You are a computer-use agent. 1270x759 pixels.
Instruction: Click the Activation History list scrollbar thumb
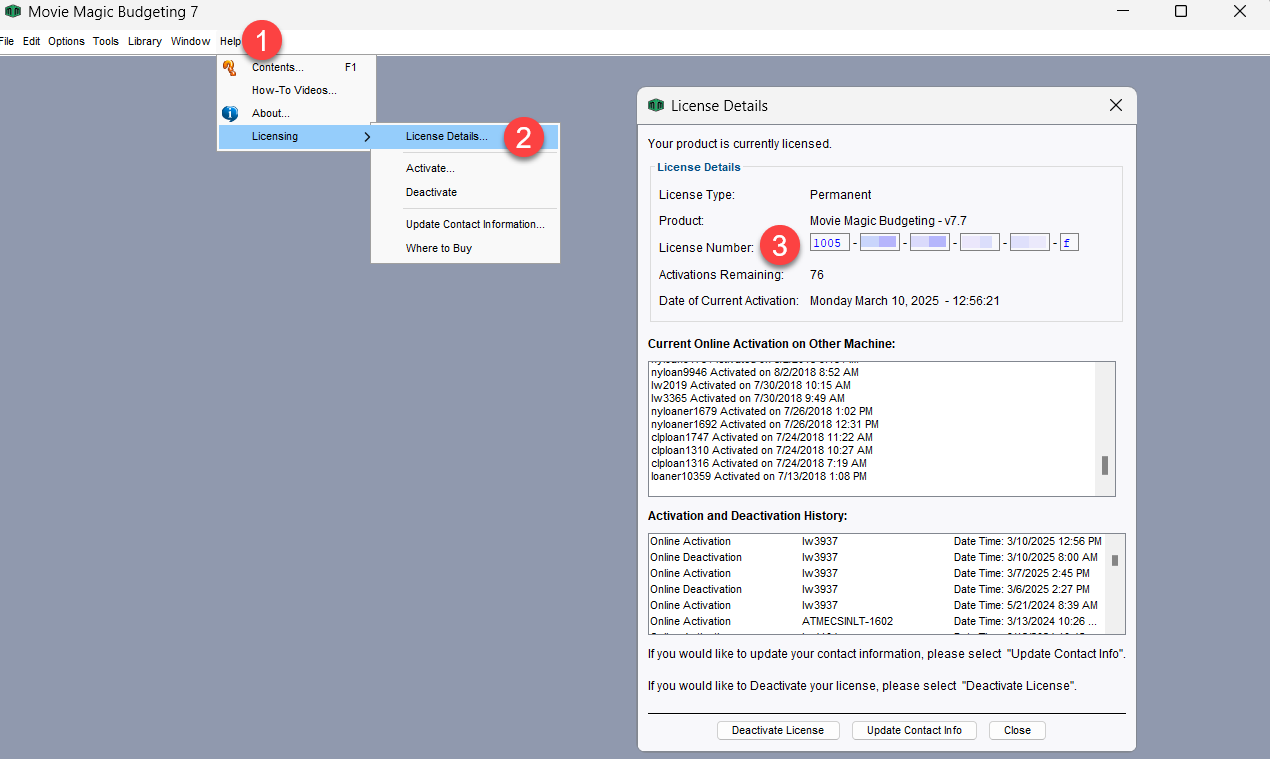point(1115,560)
